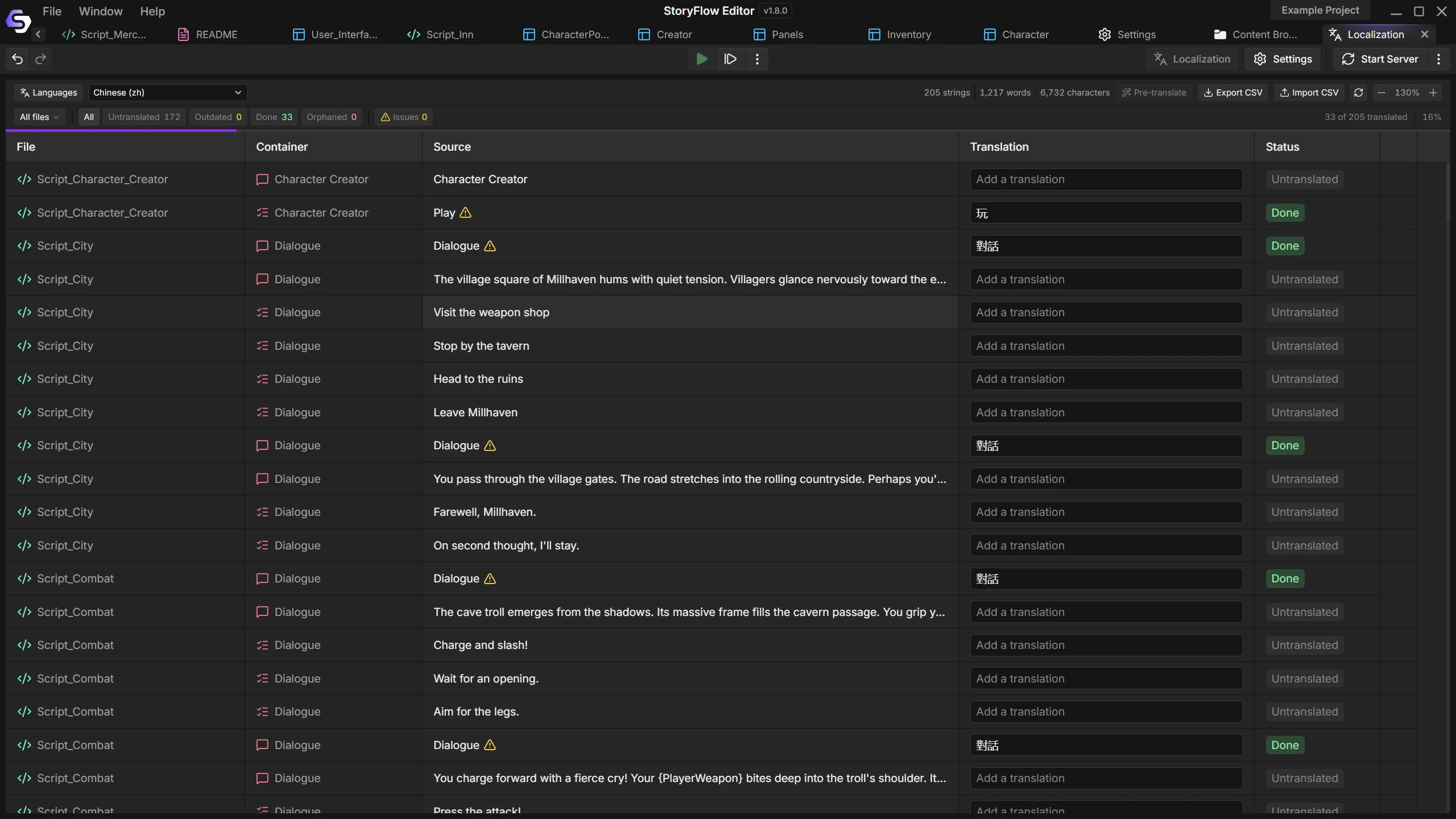Viewport: 1456px width, 819px height.
Task: Click the StoryFlow logo icon
Action: 18,21
